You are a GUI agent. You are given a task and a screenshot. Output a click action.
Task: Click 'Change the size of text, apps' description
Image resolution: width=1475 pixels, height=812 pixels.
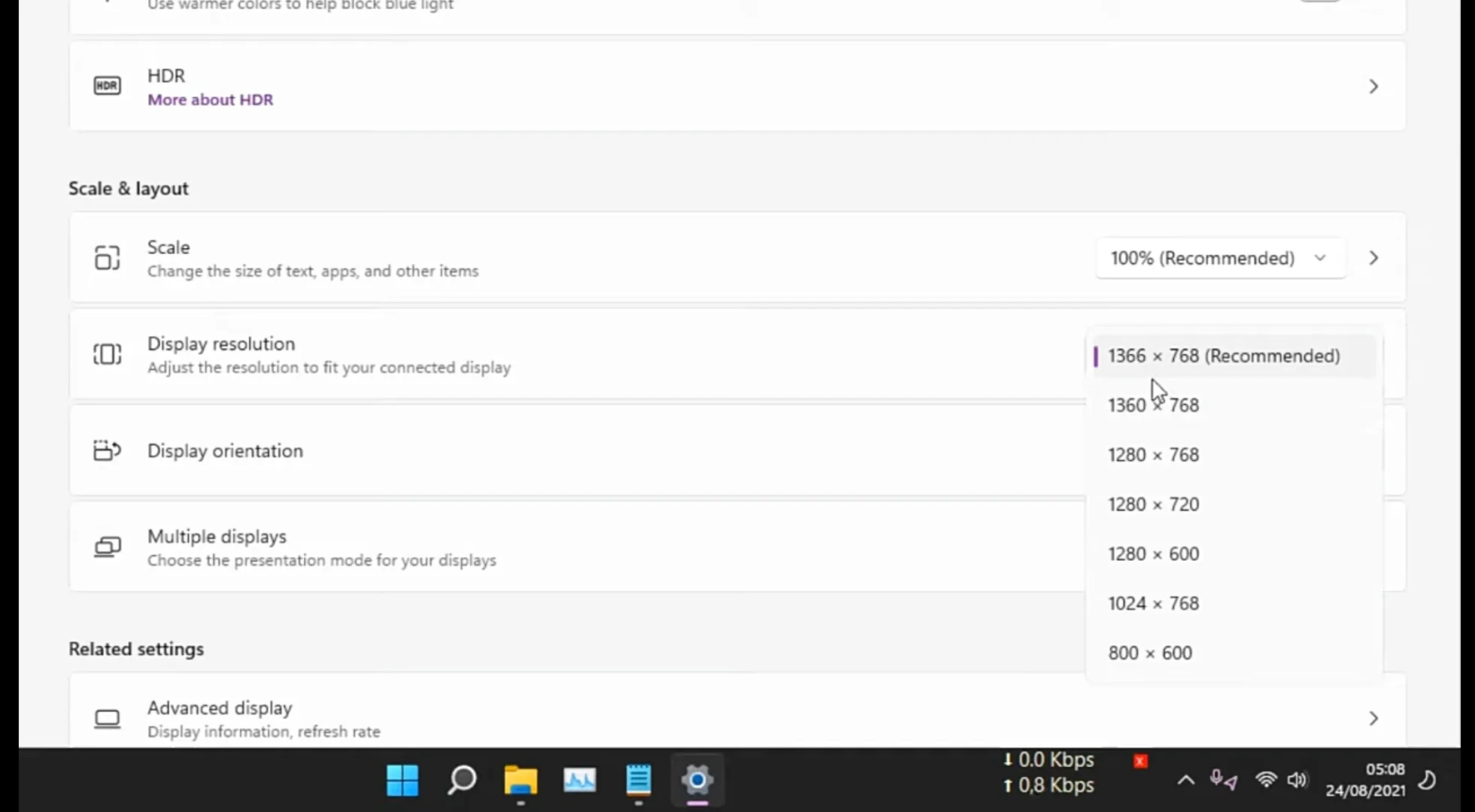pyautogui.click(x=313, y=271)
